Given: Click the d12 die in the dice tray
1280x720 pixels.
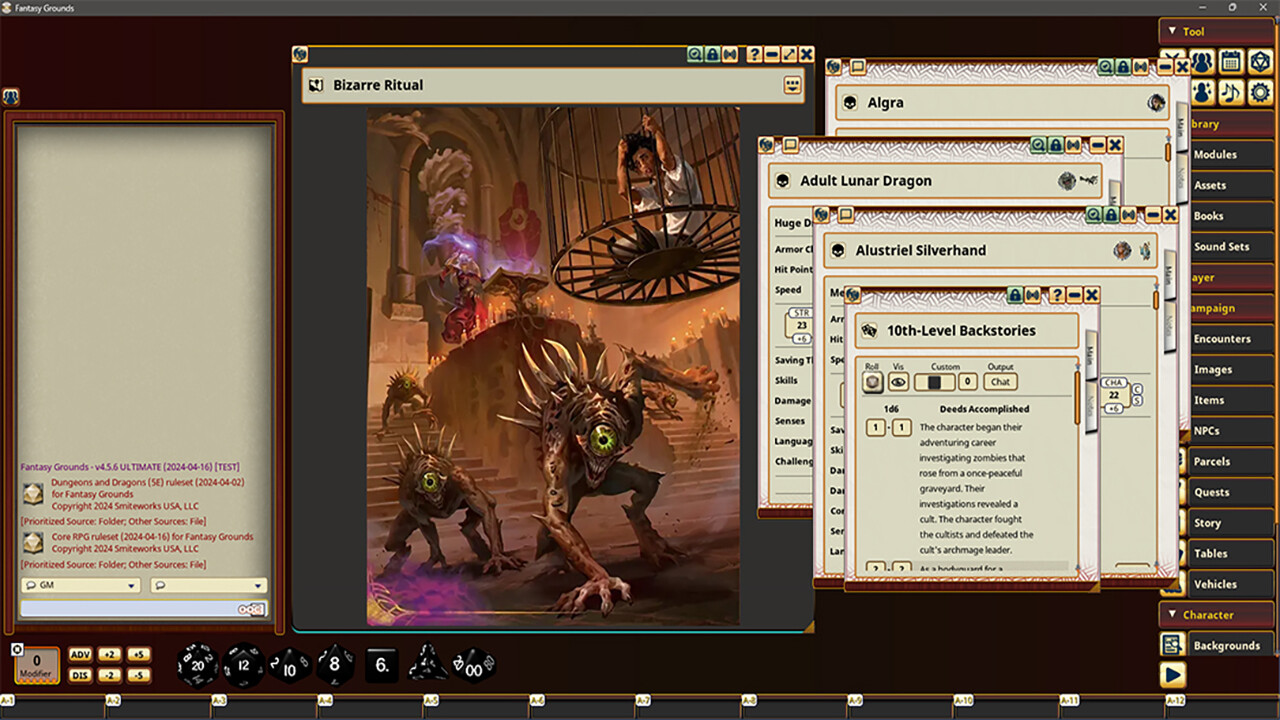Looking at the screenshot, I should (x=243, y=665).
